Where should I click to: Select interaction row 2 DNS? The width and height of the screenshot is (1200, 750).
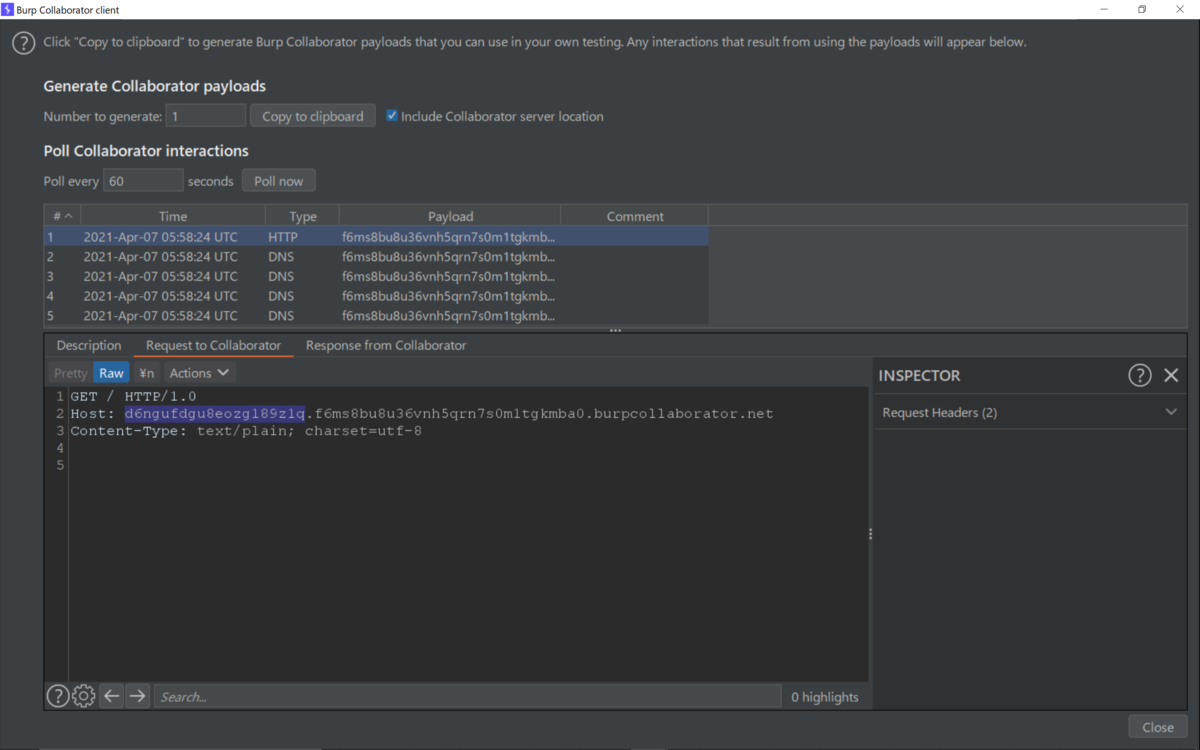376,256
